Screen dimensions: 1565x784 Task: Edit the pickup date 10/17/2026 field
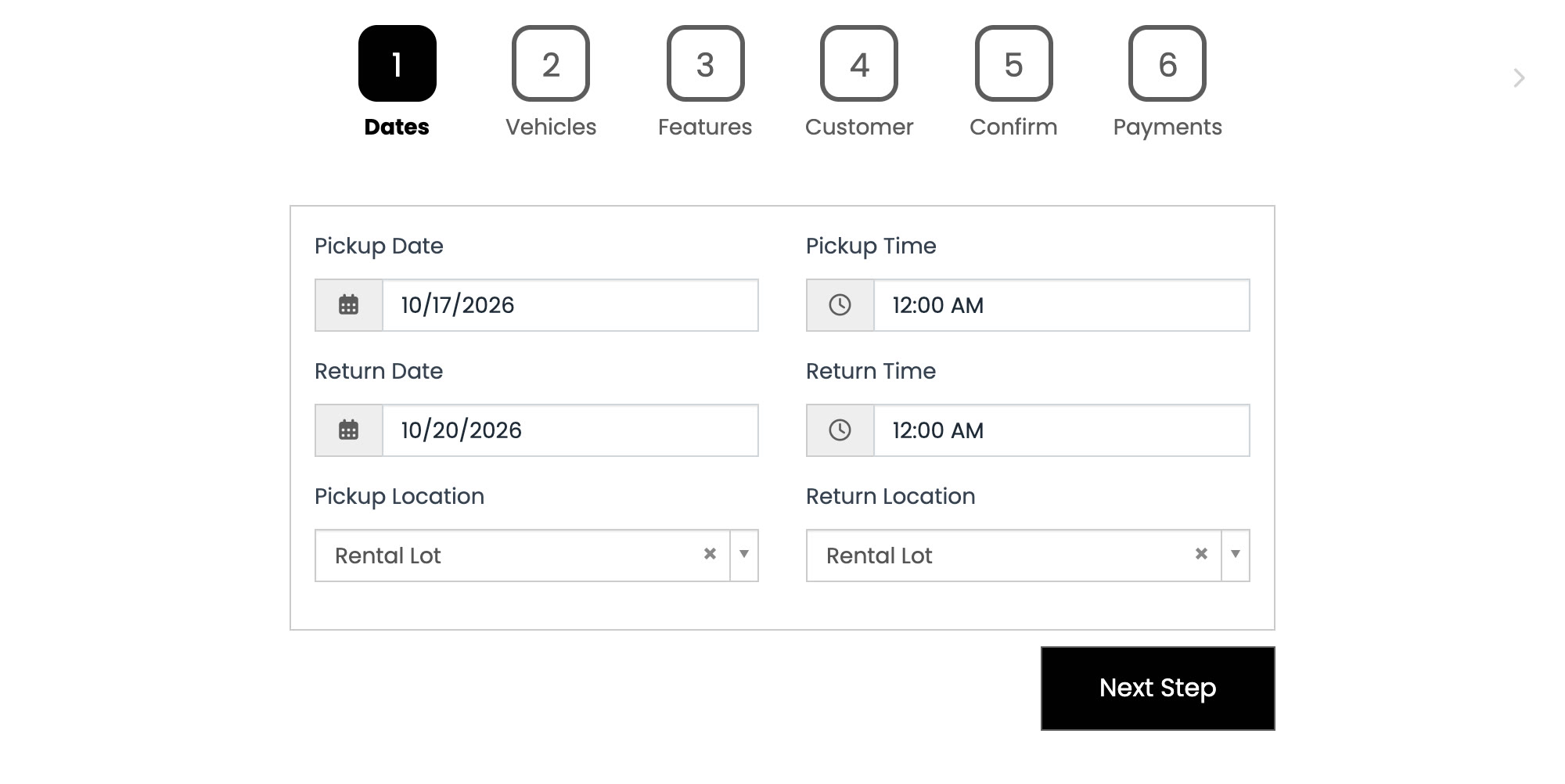pos(570,305)
